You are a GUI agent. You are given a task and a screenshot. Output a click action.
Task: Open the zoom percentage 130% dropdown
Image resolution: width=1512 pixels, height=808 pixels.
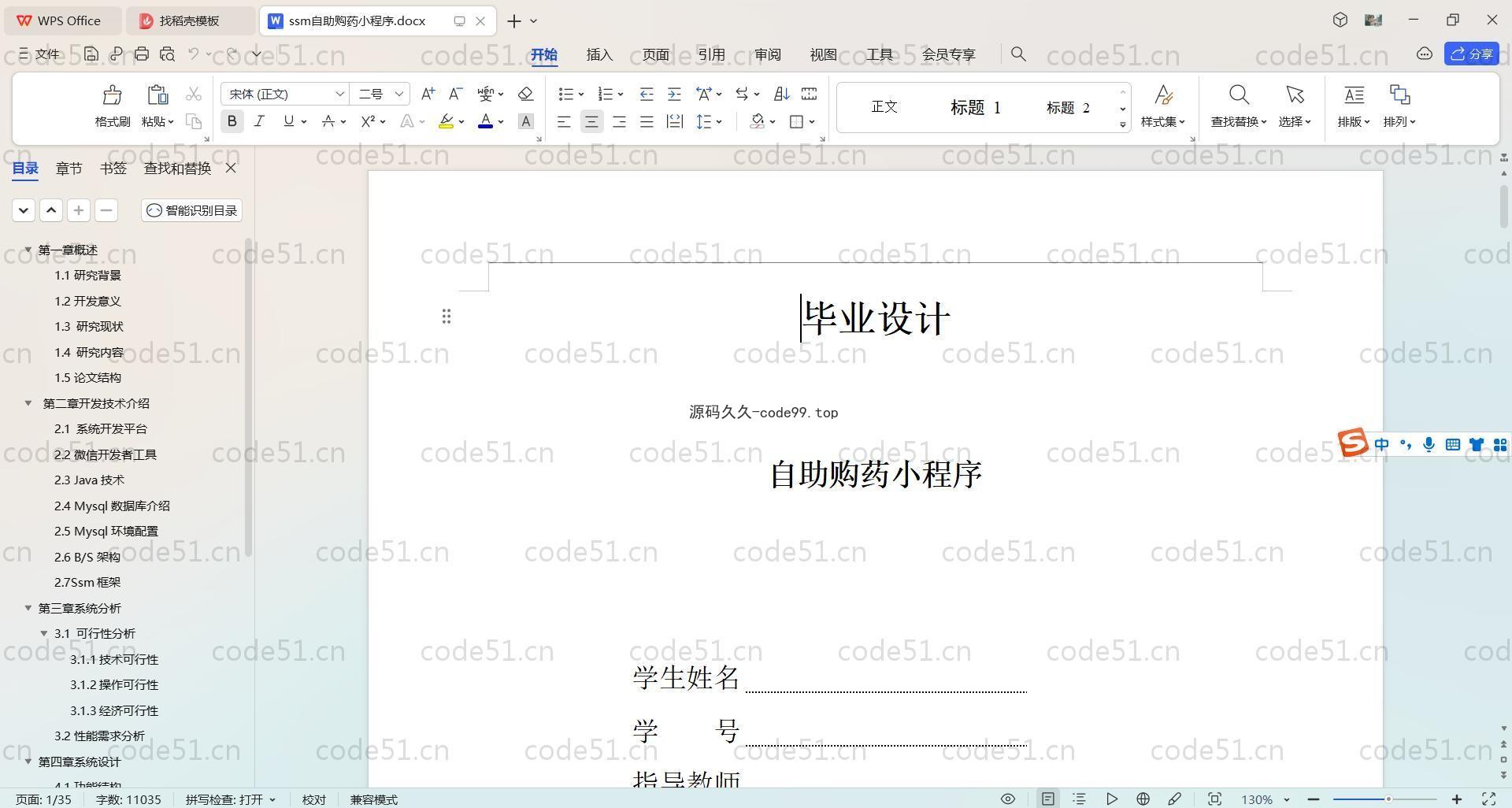pos(1286,799)
